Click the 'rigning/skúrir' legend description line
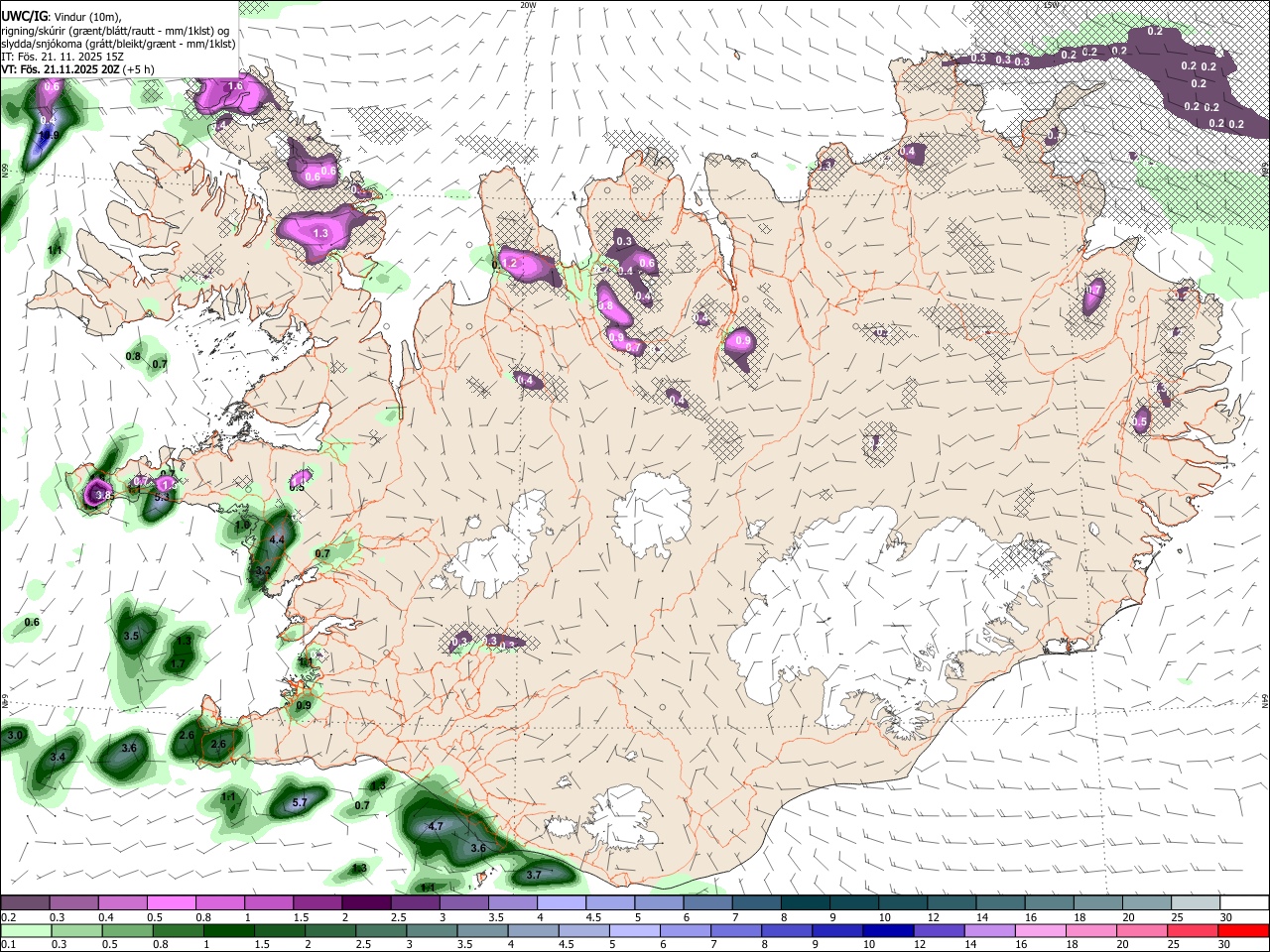 tap(115, 30)
